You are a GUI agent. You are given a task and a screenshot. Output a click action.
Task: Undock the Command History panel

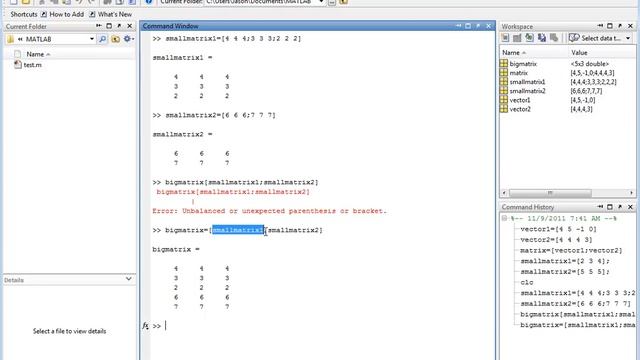click(620, 207)
